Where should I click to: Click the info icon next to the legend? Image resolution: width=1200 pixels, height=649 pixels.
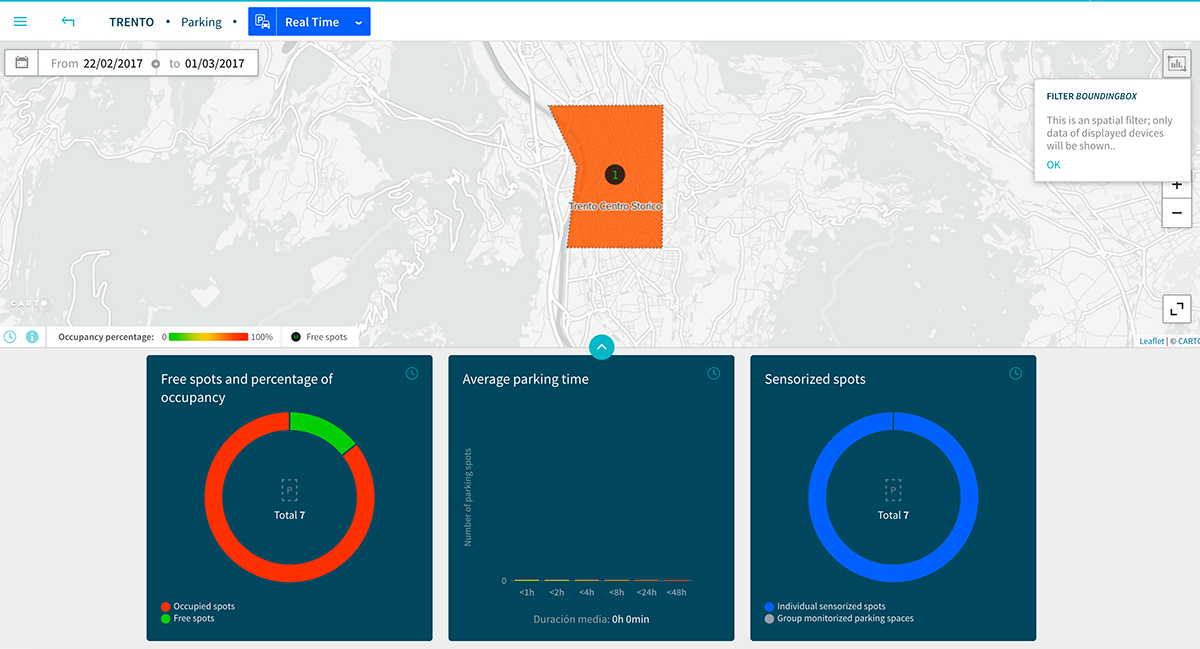coord(31,336)
